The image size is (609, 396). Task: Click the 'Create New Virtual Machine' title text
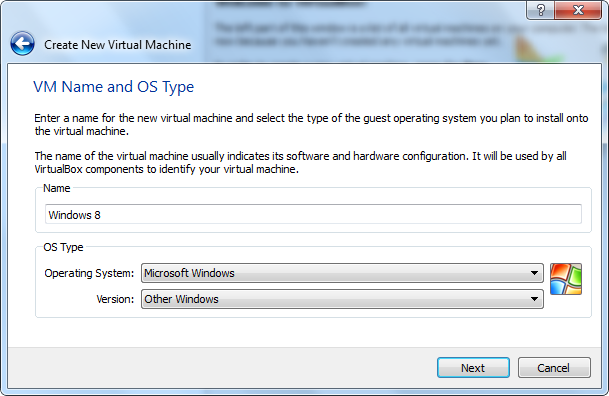118,45
